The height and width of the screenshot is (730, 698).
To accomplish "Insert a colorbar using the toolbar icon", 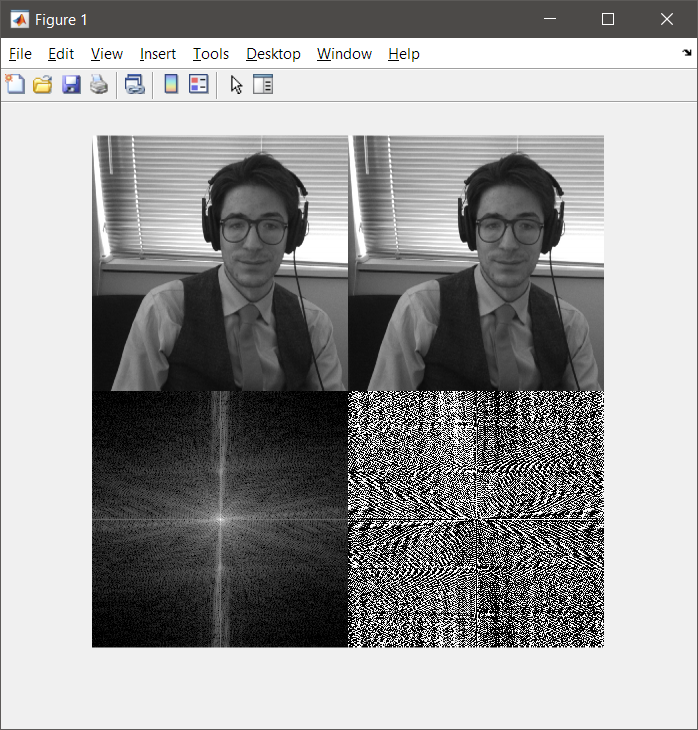I will pyautogui.click(x=171, y=85).
